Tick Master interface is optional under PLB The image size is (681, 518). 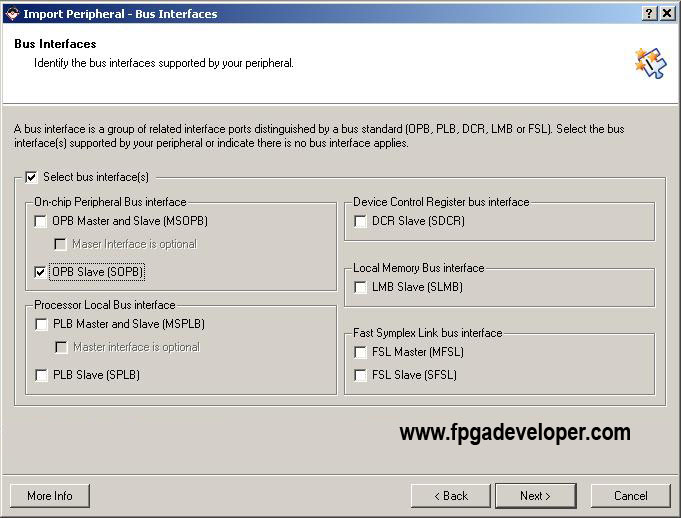tap(61, 347)
